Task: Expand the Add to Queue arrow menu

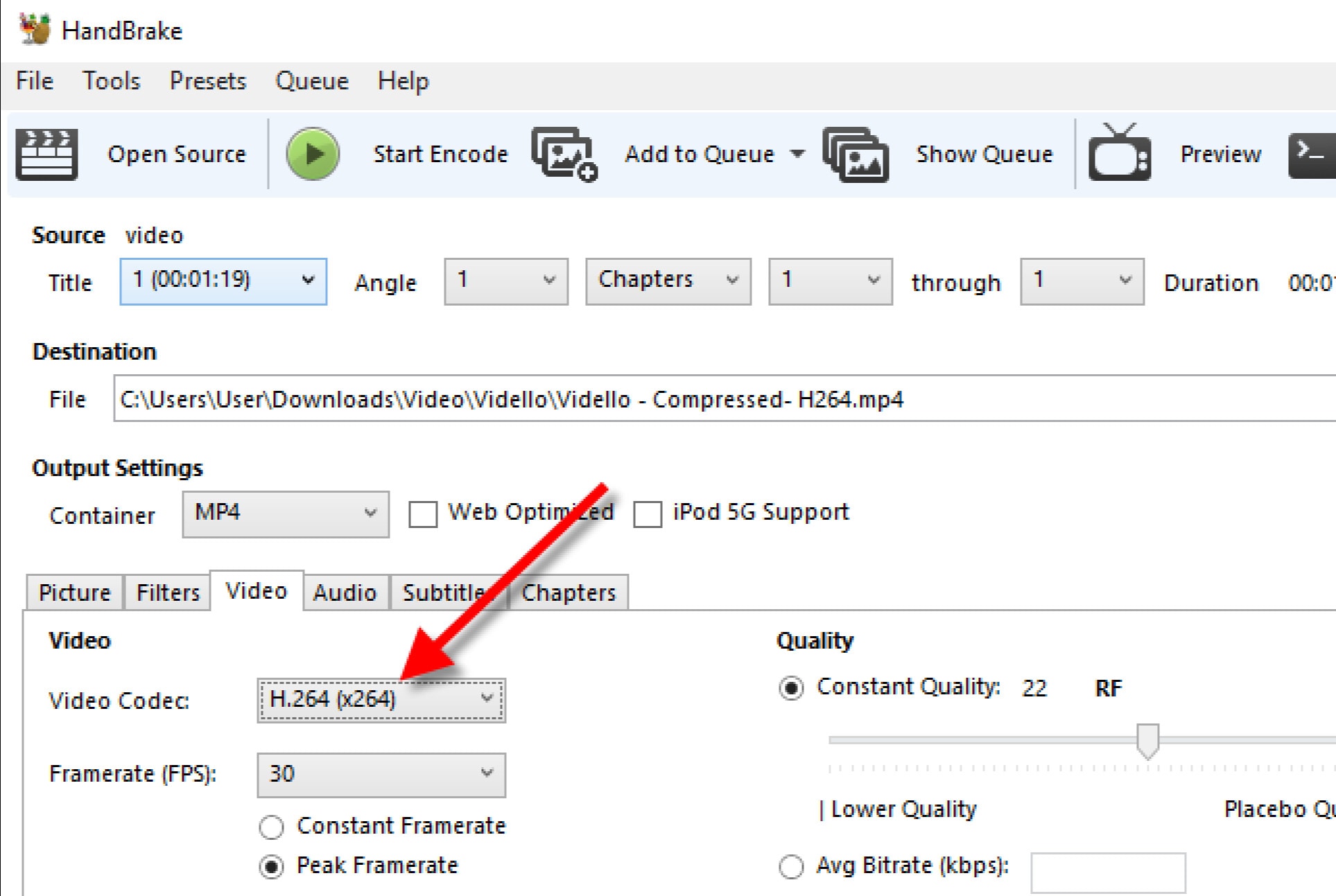Action: (798, 153)
